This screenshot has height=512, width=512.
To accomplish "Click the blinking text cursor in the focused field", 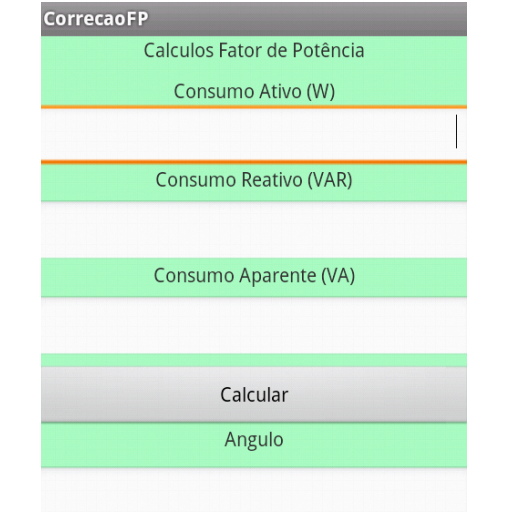I will [456, 131].
